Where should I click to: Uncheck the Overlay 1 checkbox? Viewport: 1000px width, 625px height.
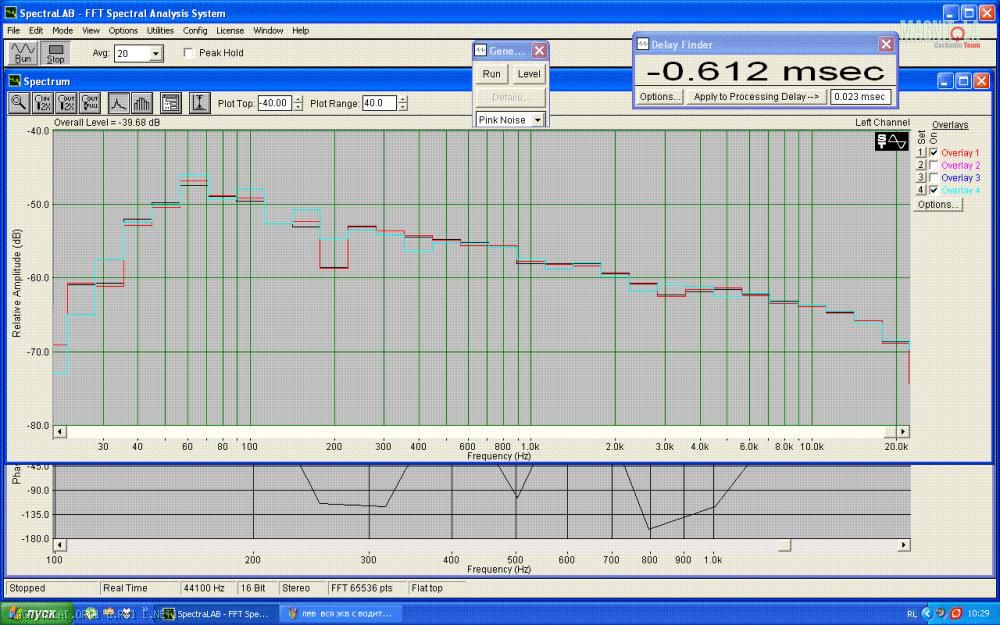coord(934,153)
